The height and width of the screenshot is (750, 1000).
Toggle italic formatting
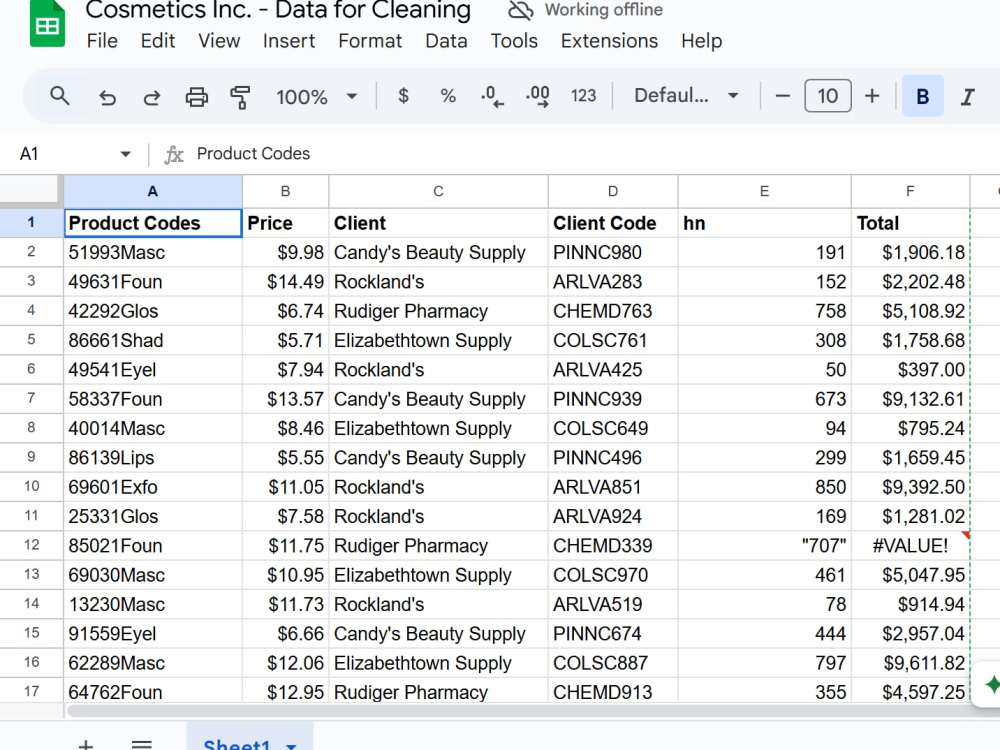click(967, 96)
